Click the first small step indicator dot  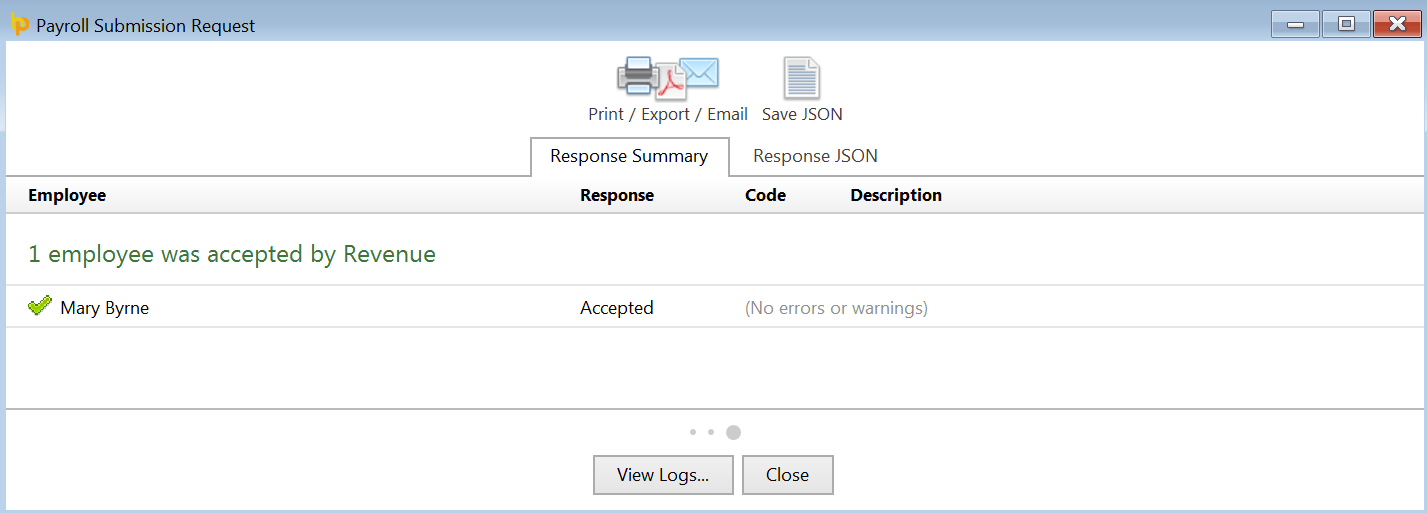pos(692,433)
